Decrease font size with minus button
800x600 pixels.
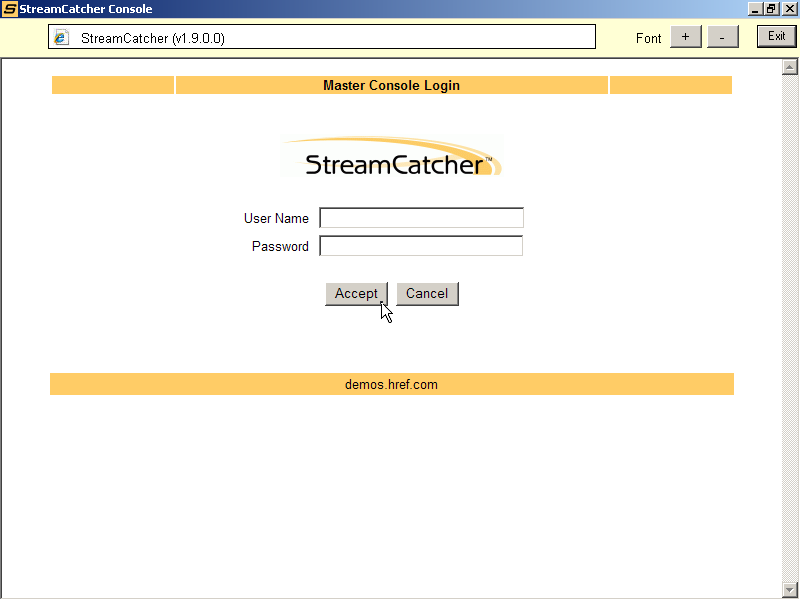click(x=722, y=37)
